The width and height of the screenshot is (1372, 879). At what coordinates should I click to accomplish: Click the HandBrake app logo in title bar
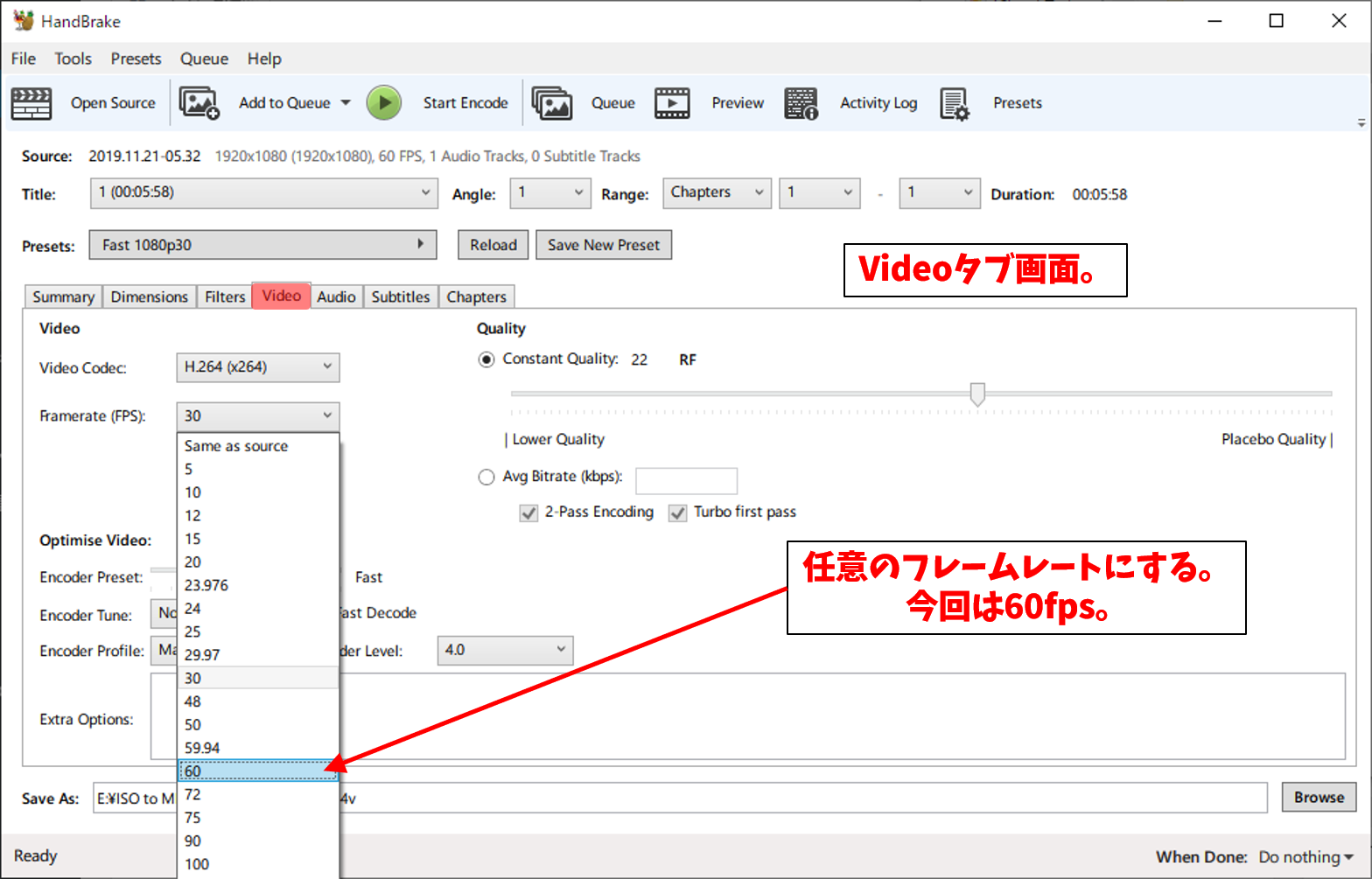point(24,21)
